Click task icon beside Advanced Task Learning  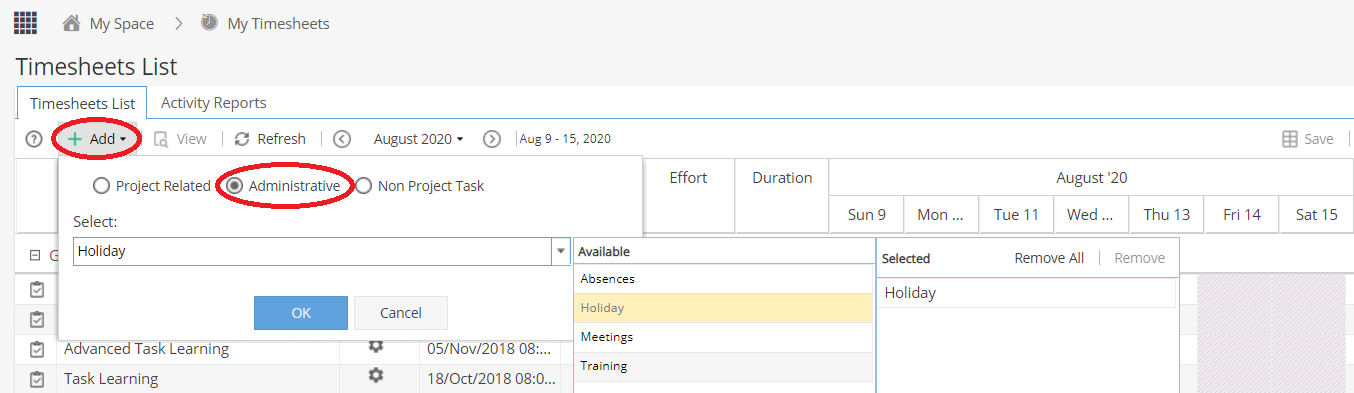[37, 349]
